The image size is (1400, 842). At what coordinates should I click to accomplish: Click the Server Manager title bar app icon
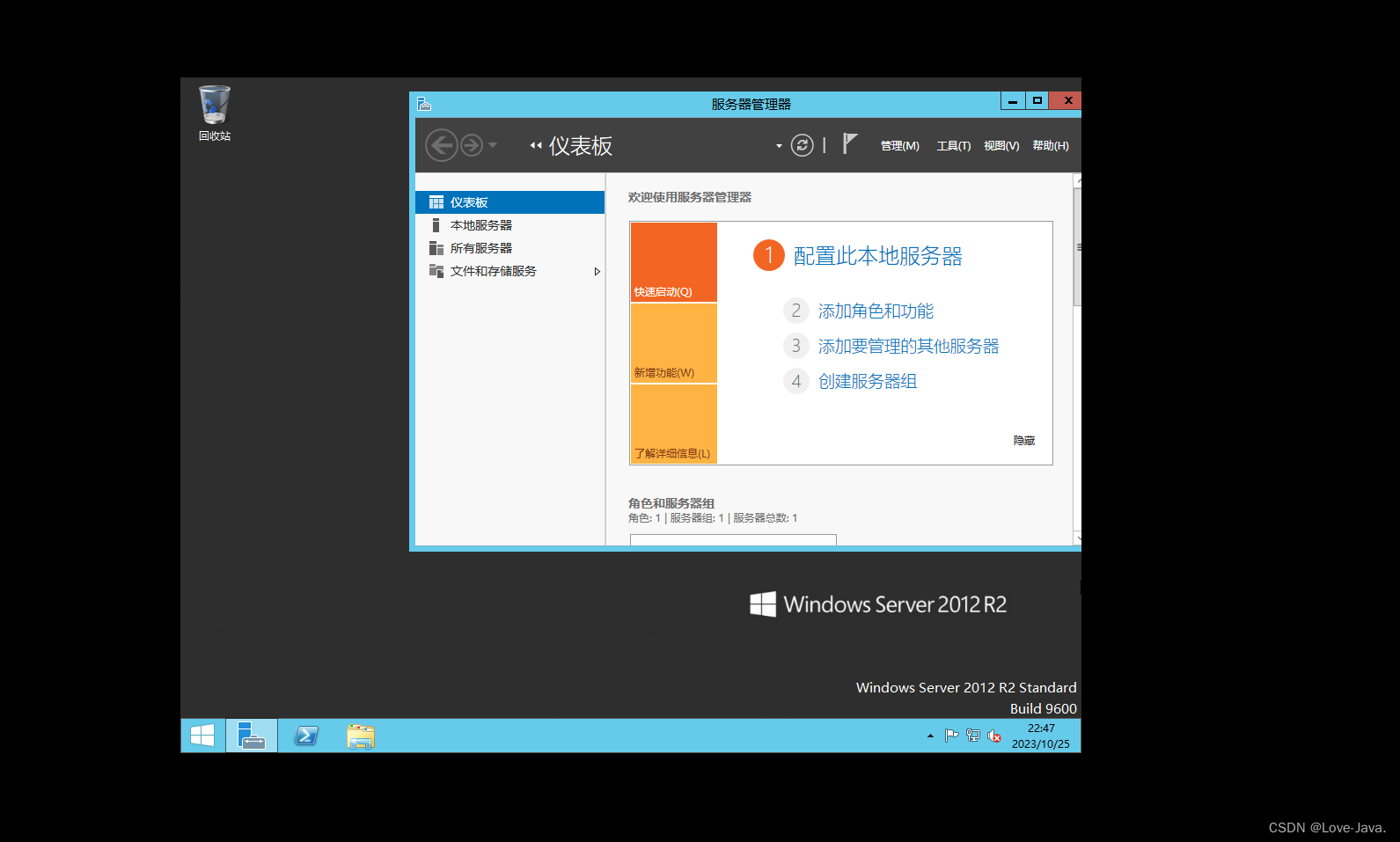424,104
